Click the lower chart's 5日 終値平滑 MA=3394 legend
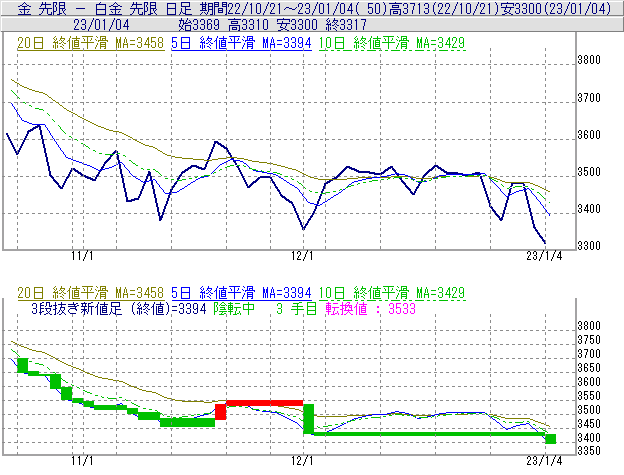The height and width of the screenshot is (475, 624). [241, 293]
